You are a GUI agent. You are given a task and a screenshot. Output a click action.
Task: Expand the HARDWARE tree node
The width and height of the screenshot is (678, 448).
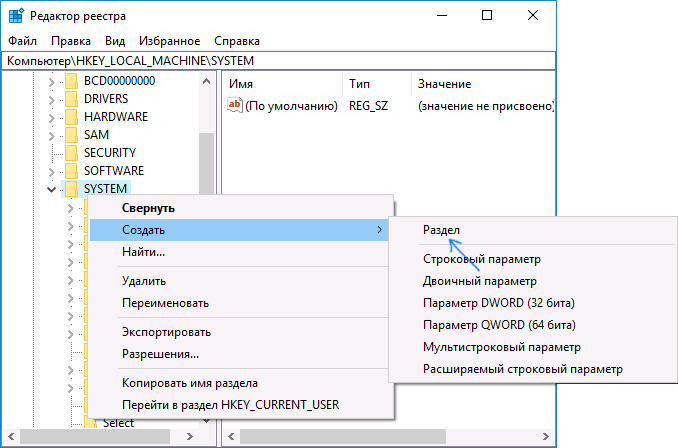[x=51, y=117]
